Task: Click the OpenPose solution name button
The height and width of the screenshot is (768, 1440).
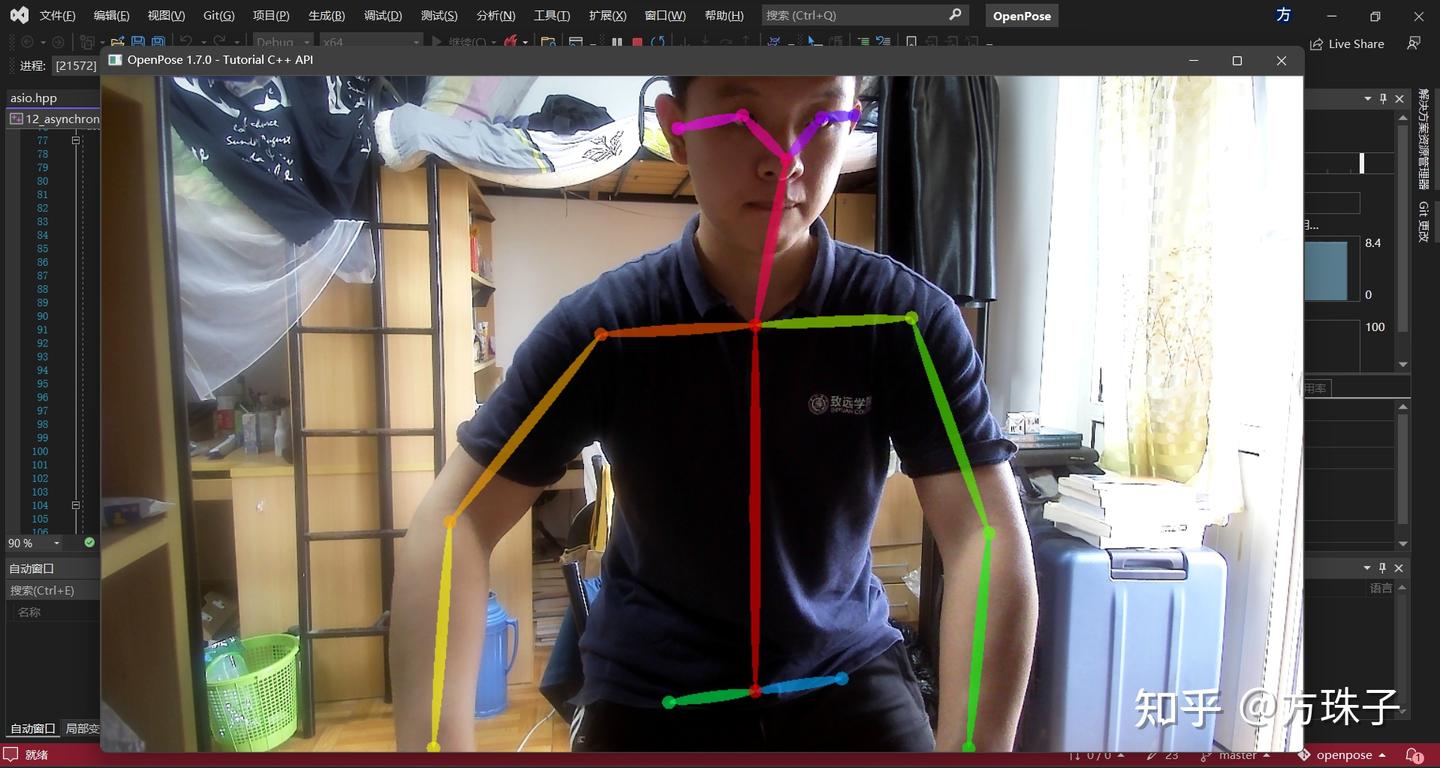Action: coord(1022,16)
